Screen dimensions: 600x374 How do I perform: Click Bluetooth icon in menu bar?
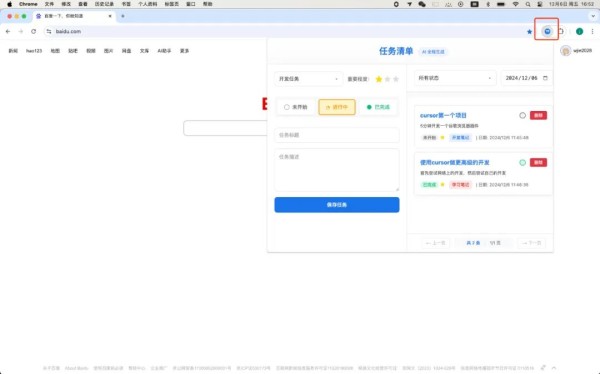click(488, 4)
